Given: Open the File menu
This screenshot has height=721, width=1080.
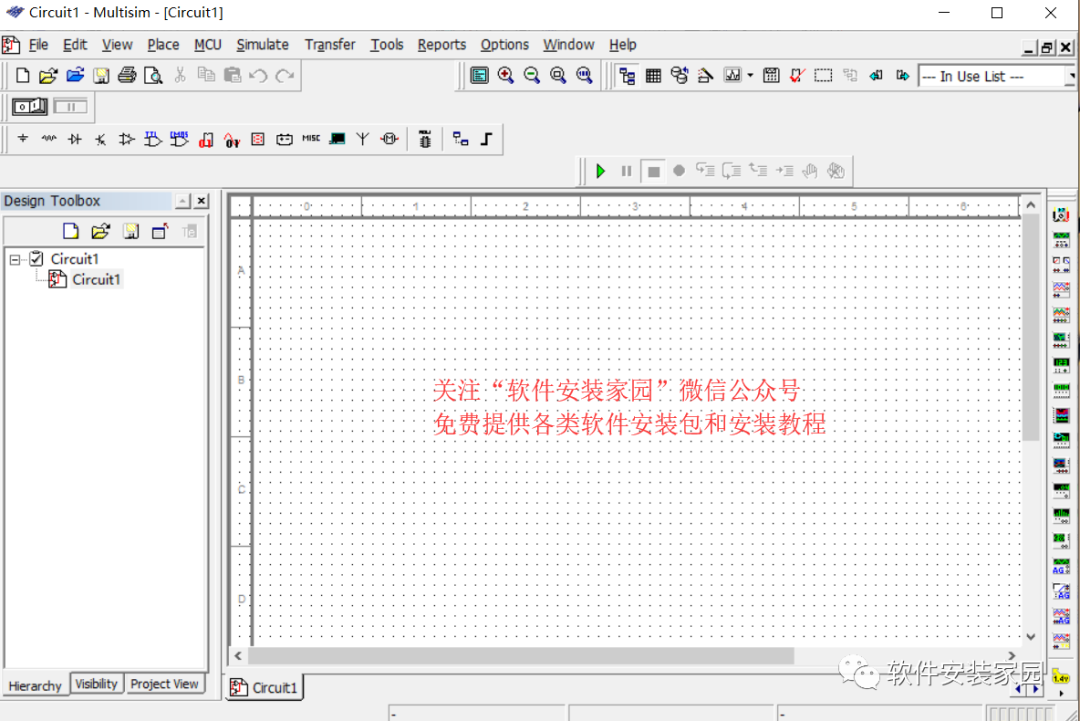Looking at the screenshot, I should click(38, 45).
